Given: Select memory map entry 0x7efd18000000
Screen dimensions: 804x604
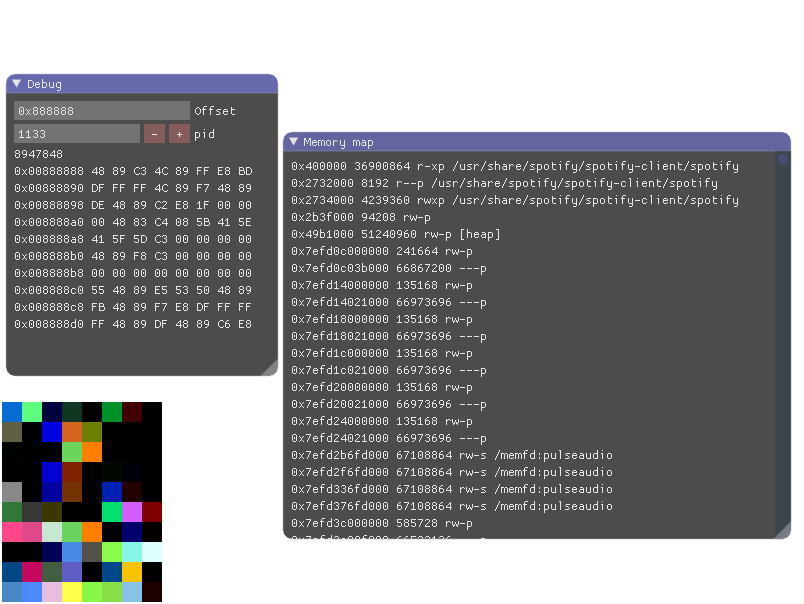Looking at the screenshot, I should 381,319.
